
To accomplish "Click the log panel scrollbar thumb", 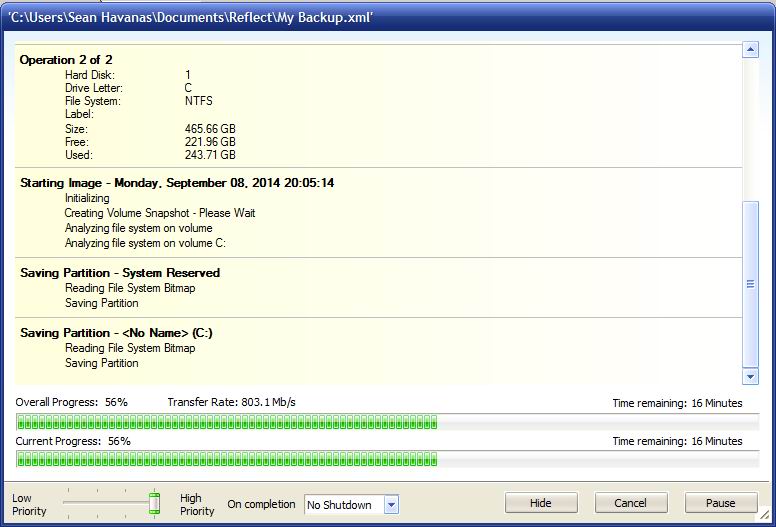I will (x=750, y=284).
